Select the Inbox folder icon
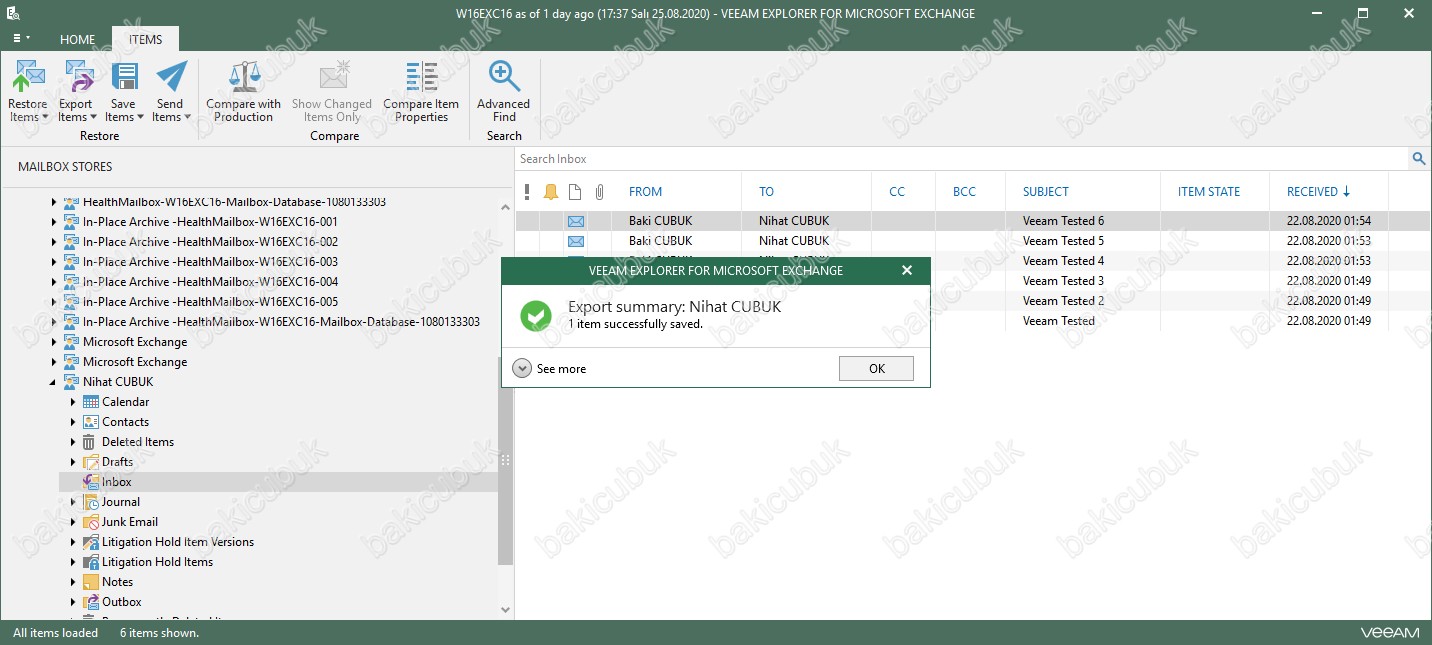 coord(91,482)
